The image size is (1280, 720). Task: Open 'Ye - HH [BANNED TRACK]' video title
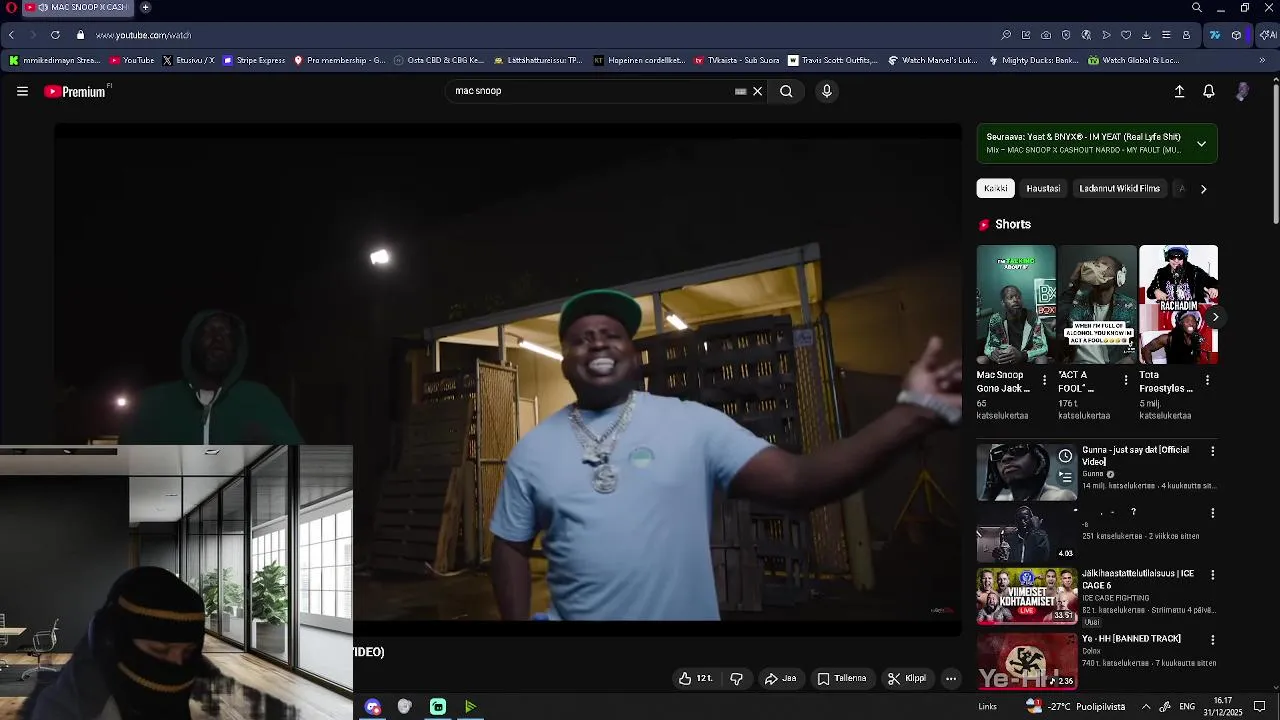click(1131, 638)
